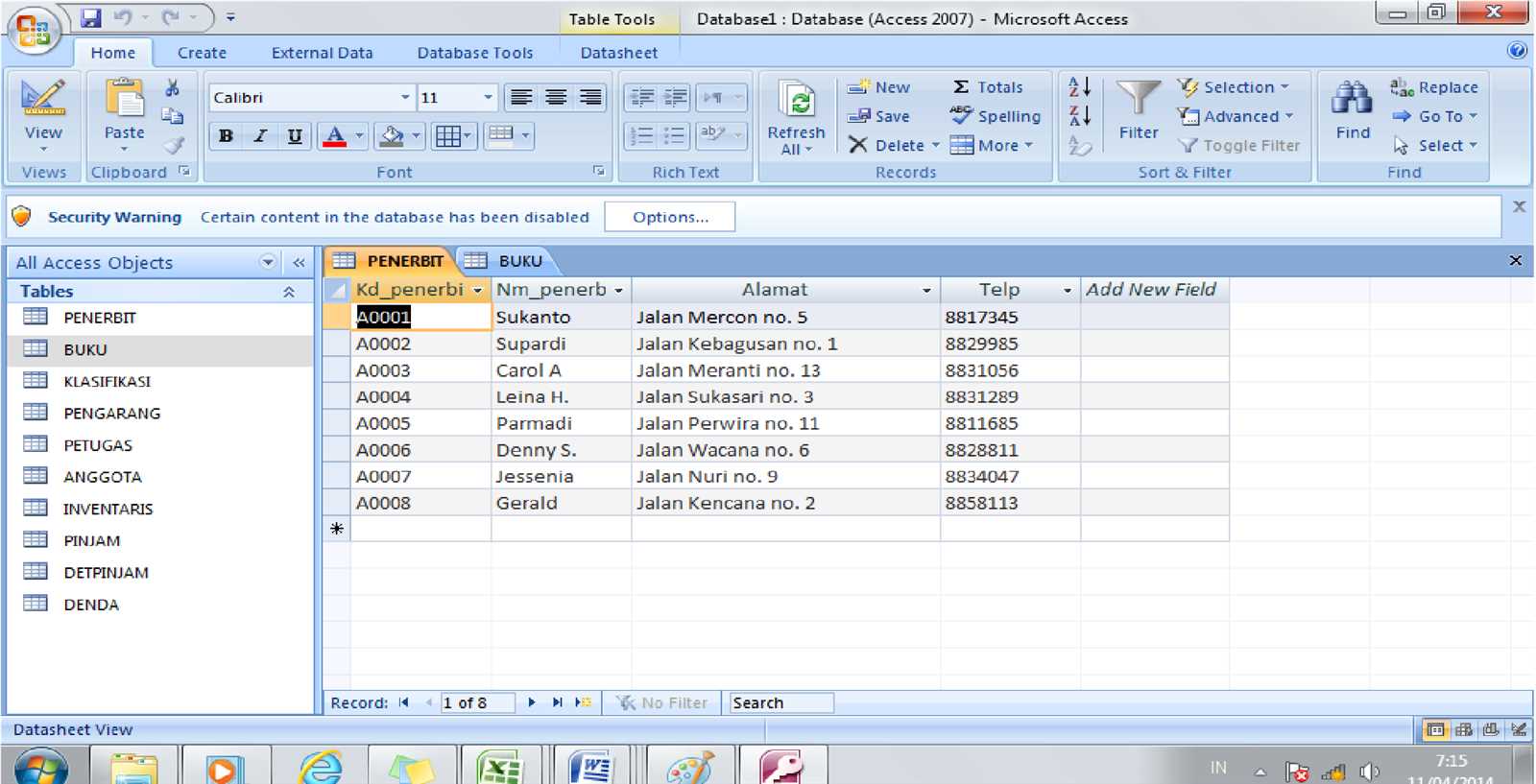The width and height of the screenshot is (1536, 784).
Task: Click Delete record button
Action: coord(894,146)
